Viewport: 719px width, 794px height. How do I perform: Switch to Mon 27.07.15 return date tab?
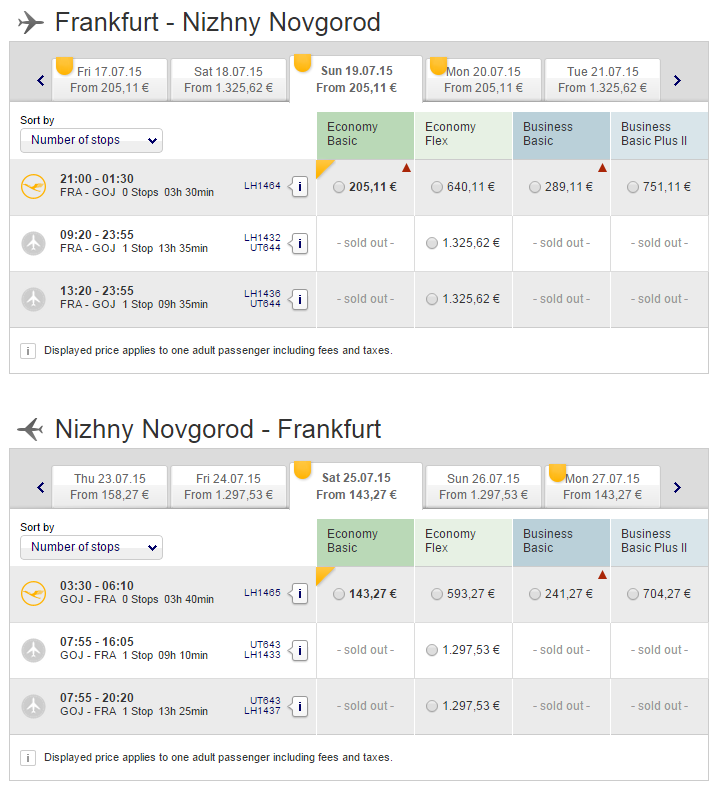603,487
